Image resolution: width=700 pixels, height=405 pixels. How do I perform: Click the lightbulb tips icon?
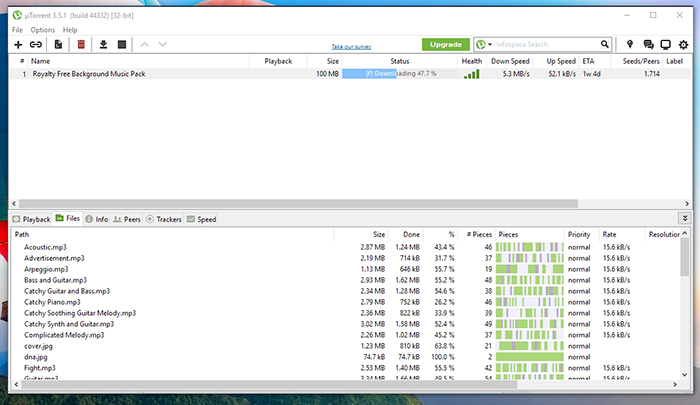tap(630, 44)
